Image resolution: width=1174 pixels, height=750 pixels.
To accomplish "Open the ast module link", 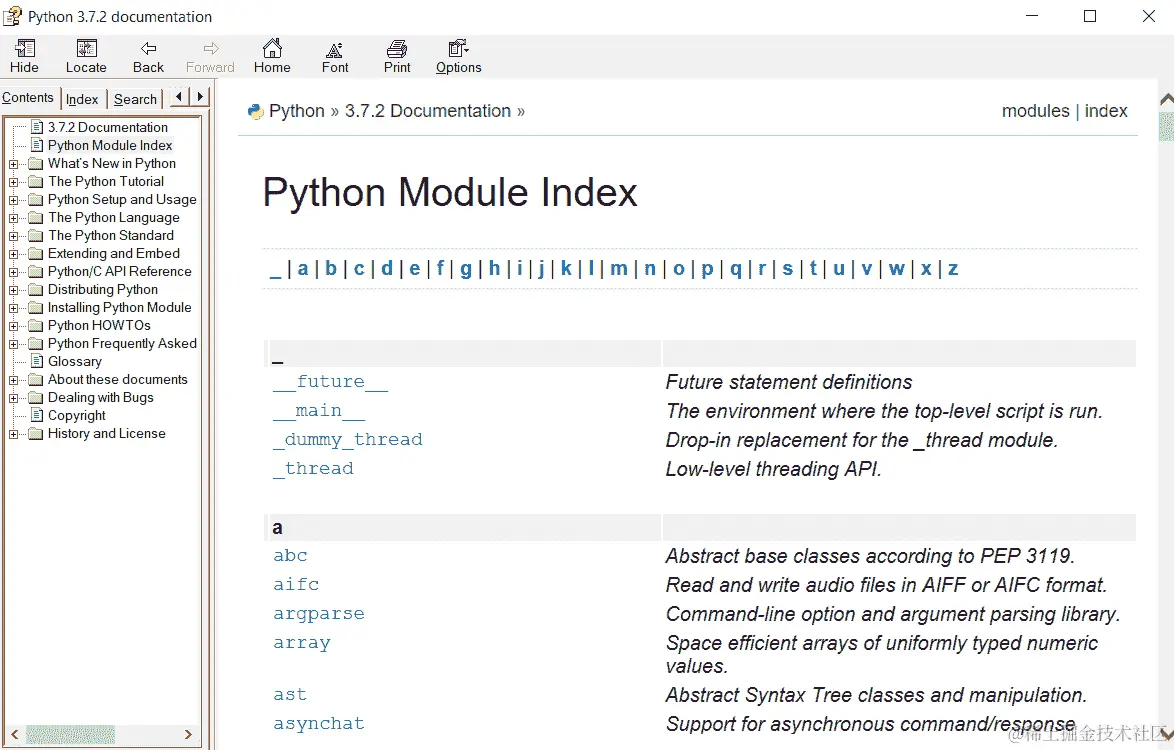I will [290, 695].
